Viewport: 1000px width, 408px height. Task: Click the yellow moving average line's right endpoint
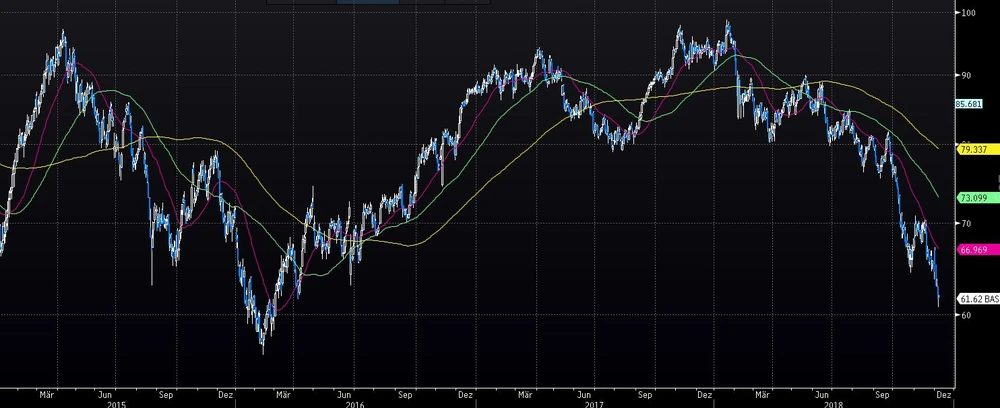click(x=938, y=148)
